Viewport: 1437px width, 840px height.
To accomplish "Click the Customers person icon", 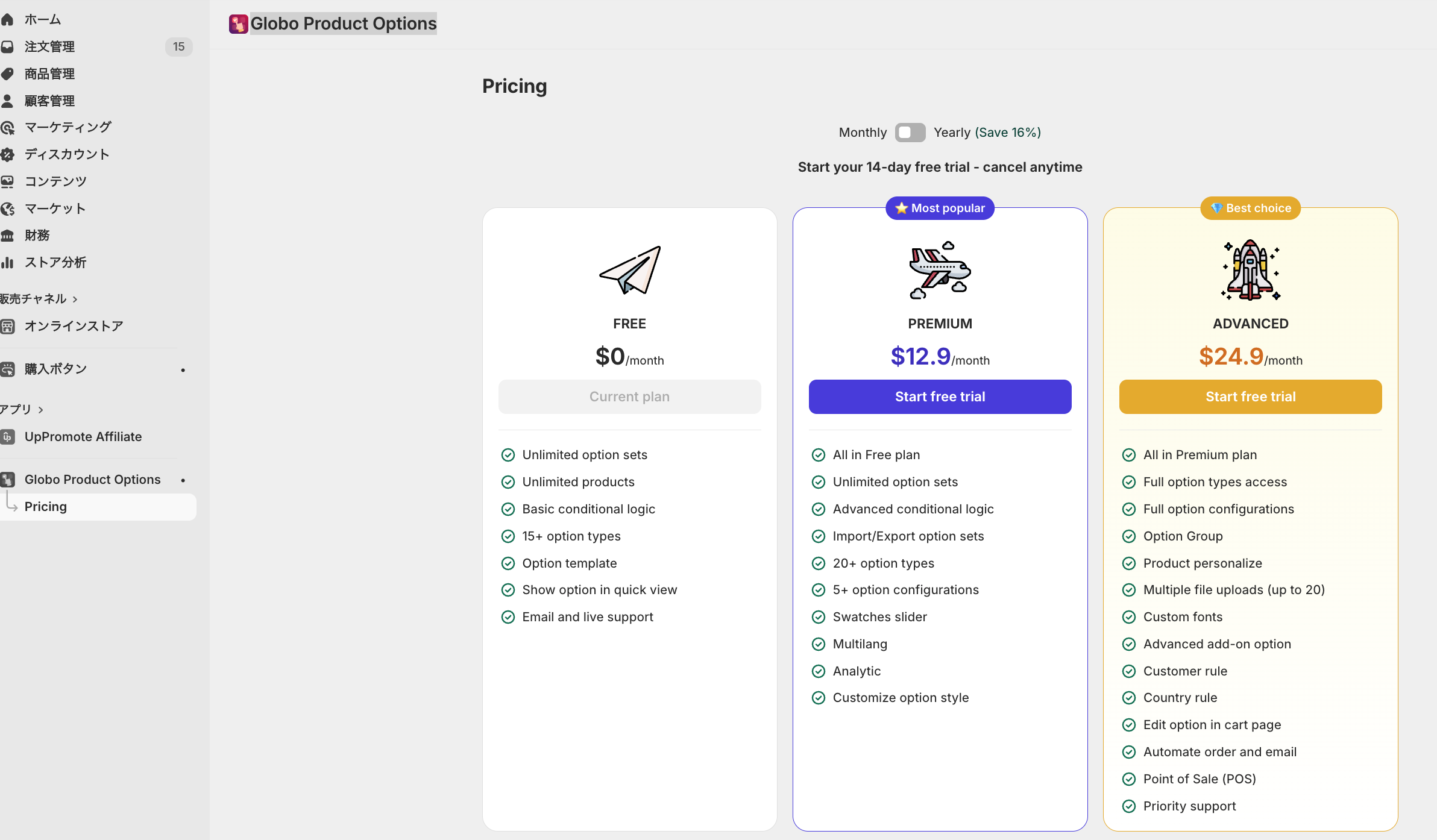I will tap(7, 101).
